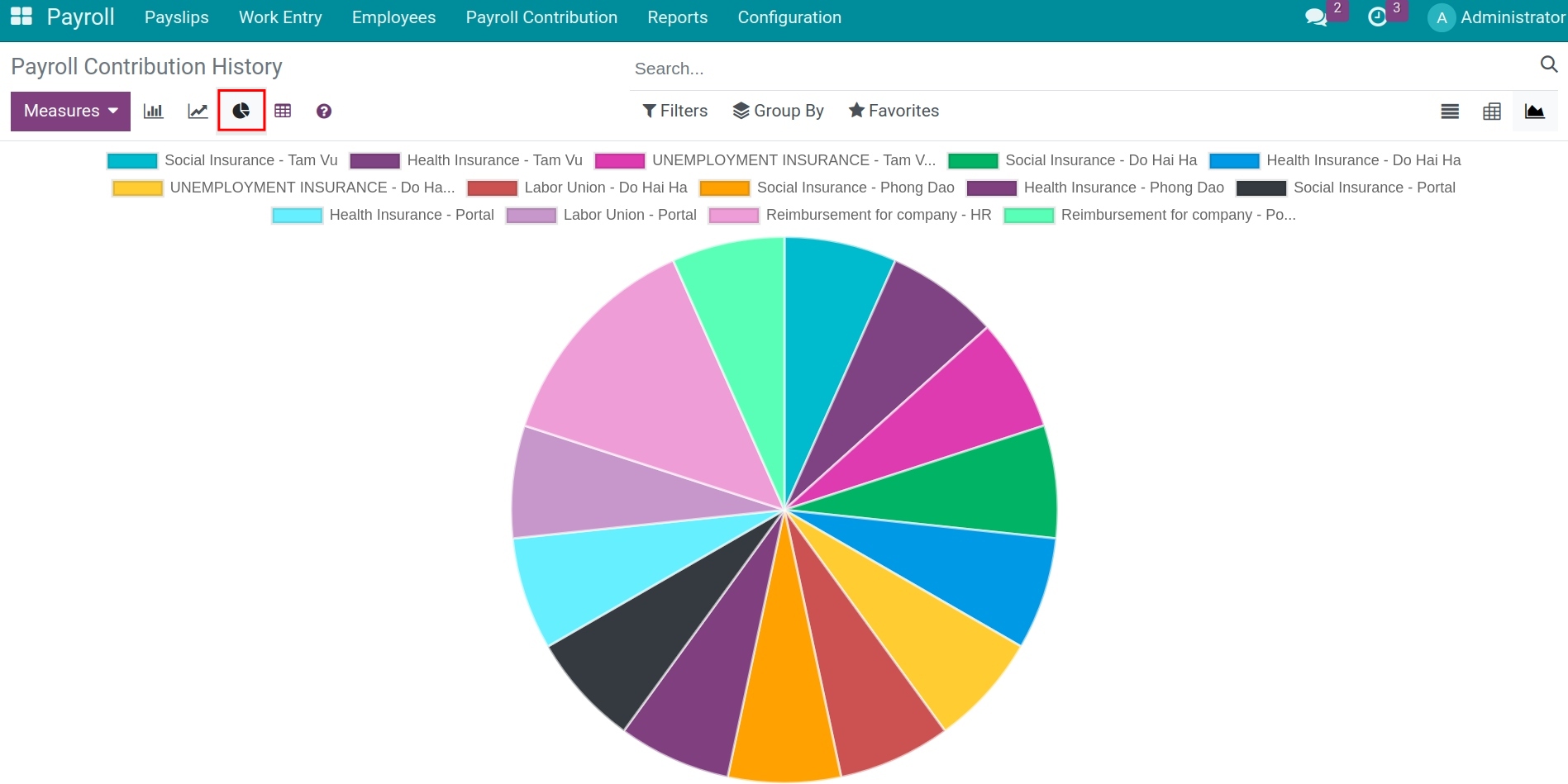Click the pink color swatch for Reimbursement for company - HR
The height and width of the screenshot is (784, 1568).
733,215
